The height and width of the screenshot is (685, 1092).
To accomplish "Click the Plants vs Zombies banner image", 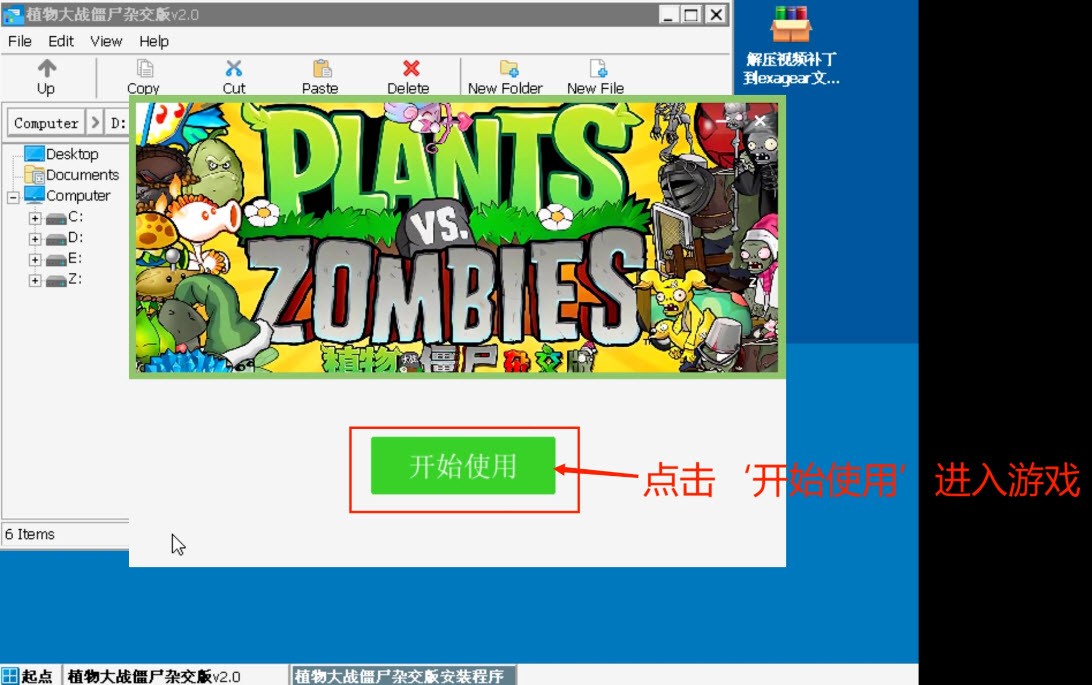I will point(457,237).
